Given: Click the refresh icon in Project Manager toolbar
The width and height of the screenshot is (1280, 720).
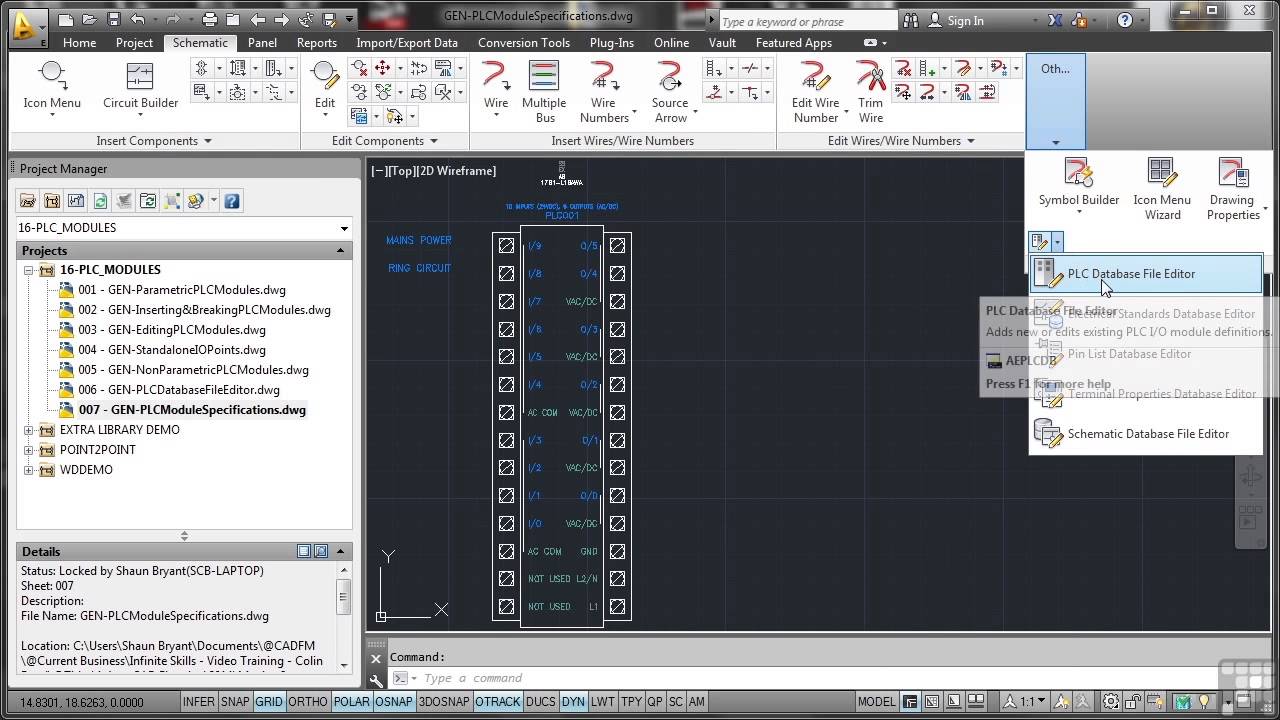Looking at the screenshot, I should click(x=100, y=201).
